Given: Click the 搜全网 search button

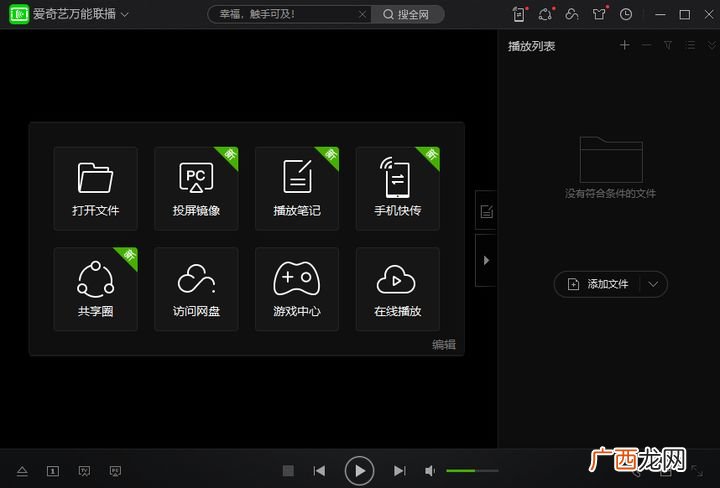Looking at the screenshot, I should [407, 14].
